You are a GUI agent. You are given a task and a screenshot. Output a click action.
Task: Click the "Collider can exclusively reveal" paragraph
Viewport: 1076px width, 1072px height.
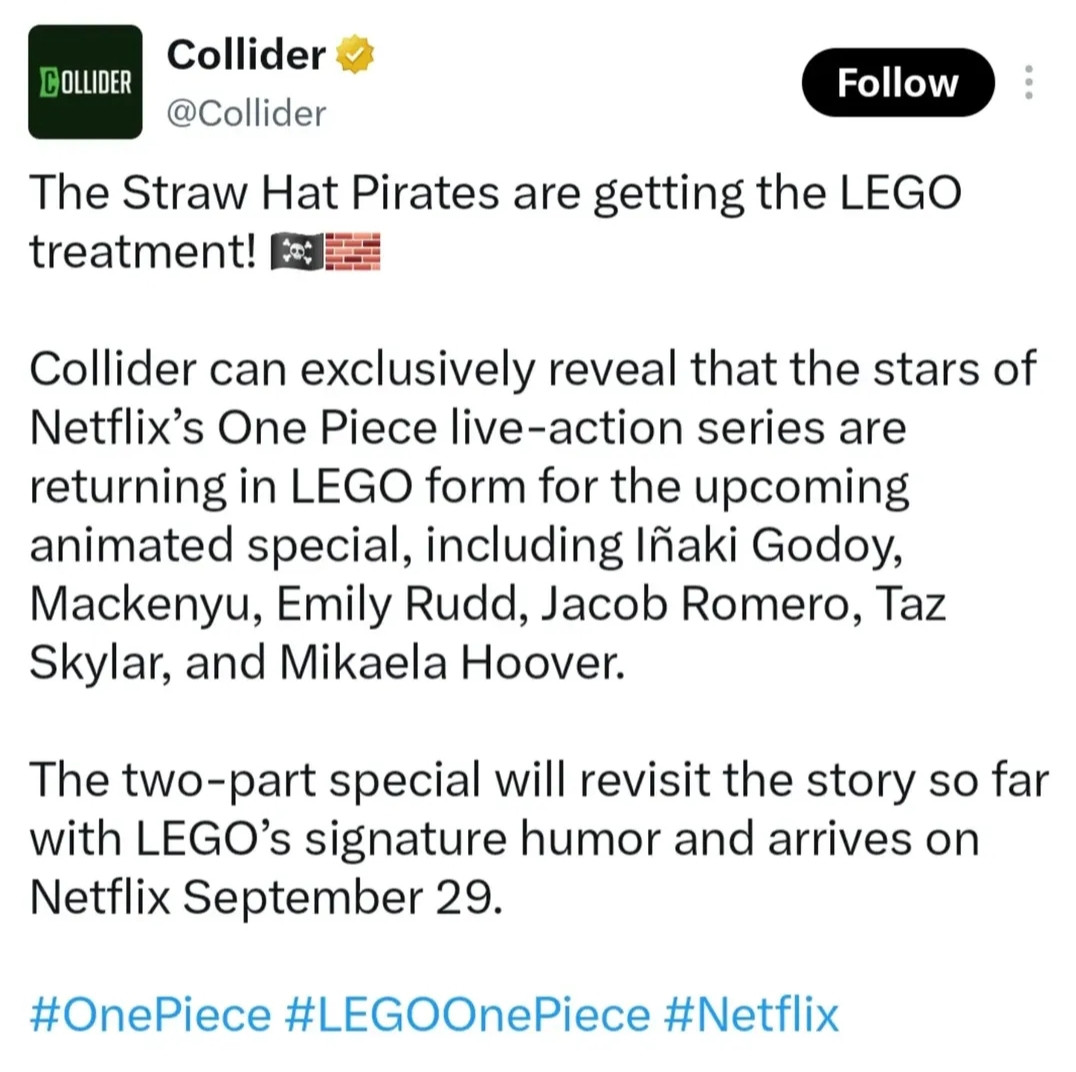tap(533, 516)
